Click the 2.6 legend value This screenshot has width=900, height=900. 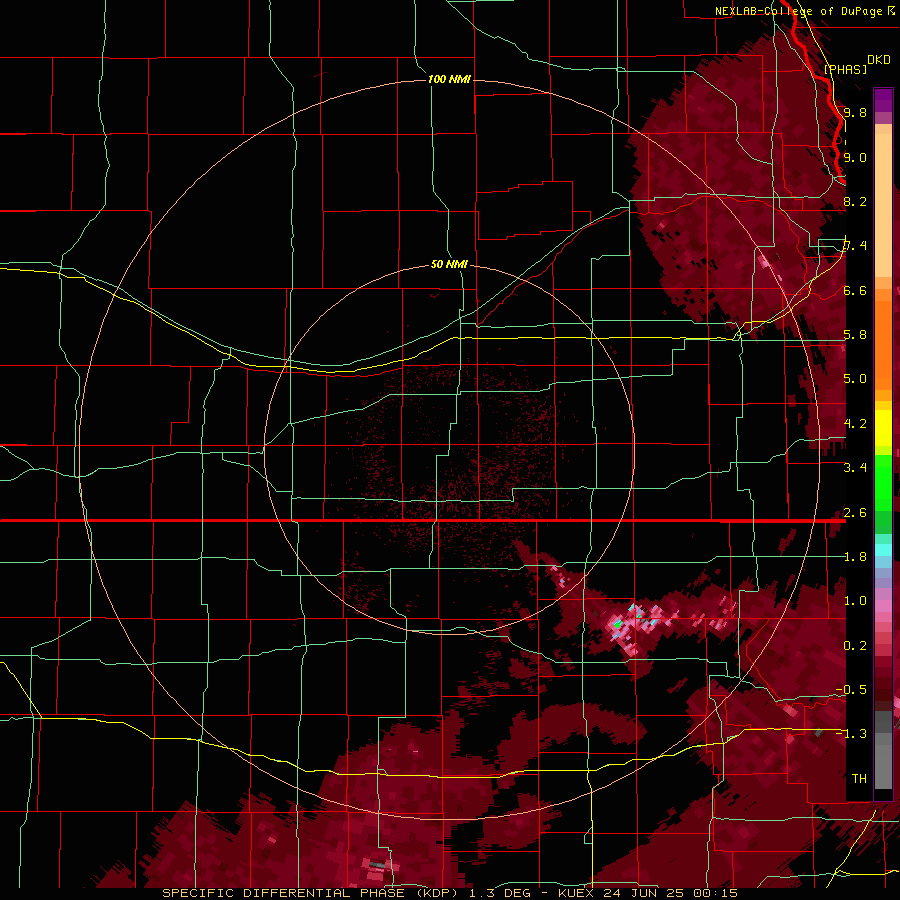point(855,512)
